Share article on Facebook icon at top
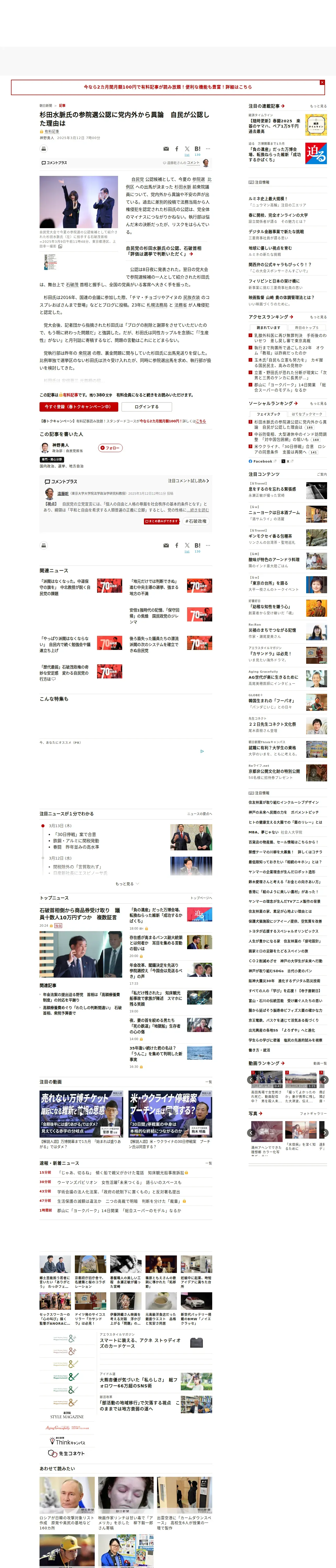This screenshot has width=336, height=1568. (x=177, y=148)
